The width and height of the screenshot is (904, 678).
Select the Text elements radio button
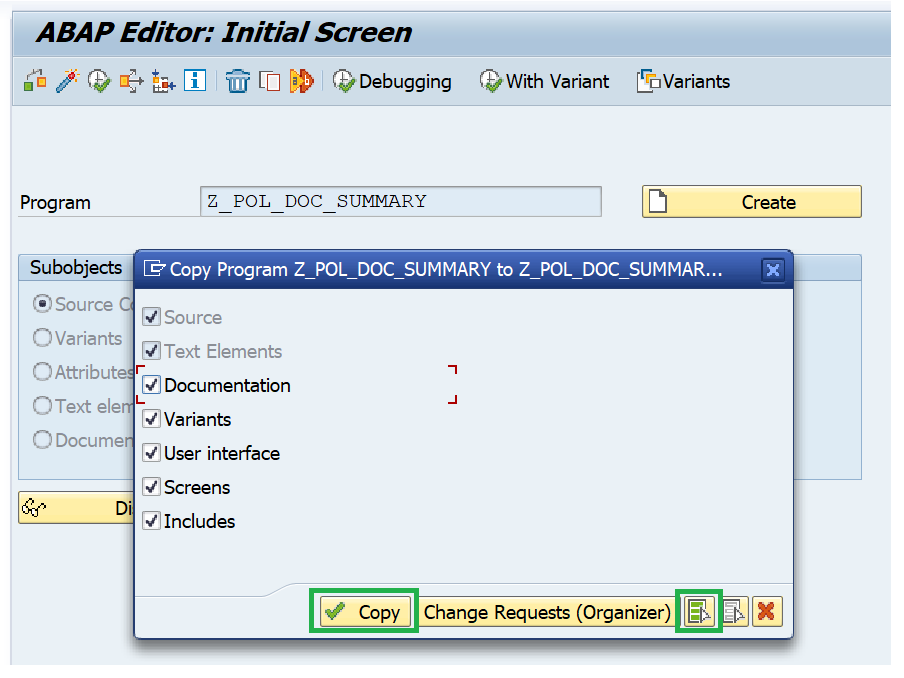click(42, 406)
